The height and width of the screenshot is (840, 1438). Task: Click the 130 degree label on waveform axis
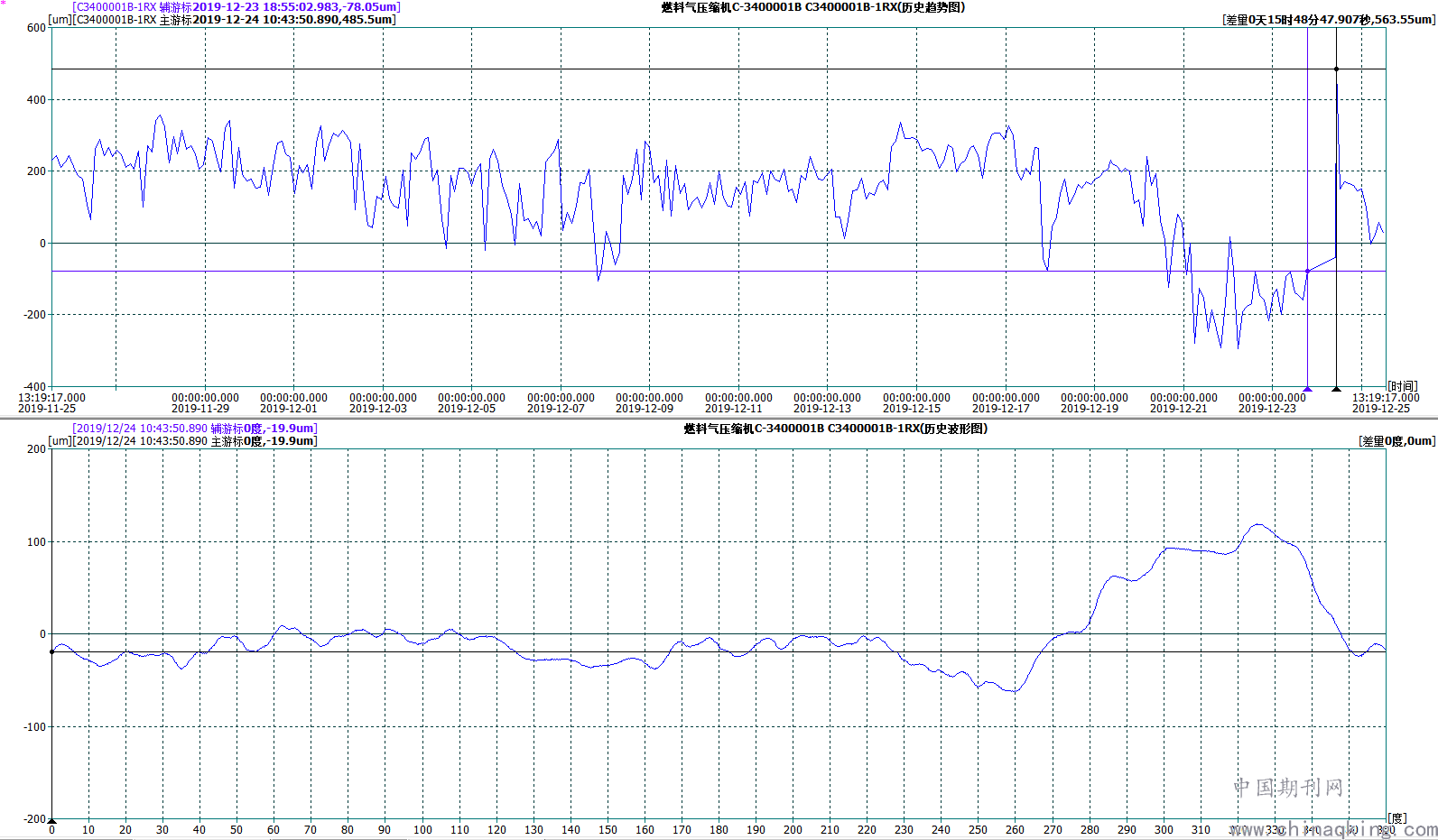pos(533,830)
